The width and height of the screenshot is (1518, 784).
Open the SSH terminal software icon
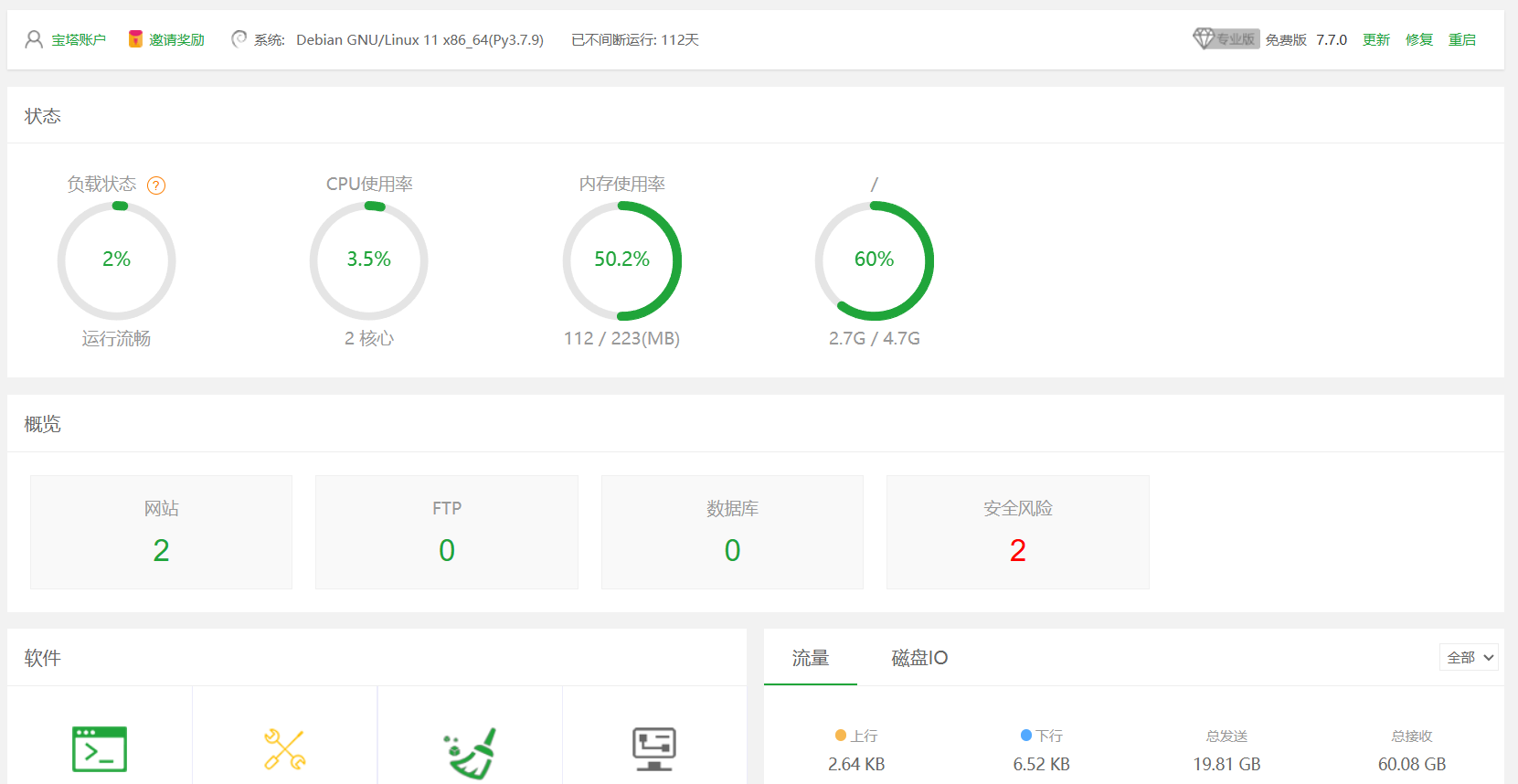(x=100, y=749)
